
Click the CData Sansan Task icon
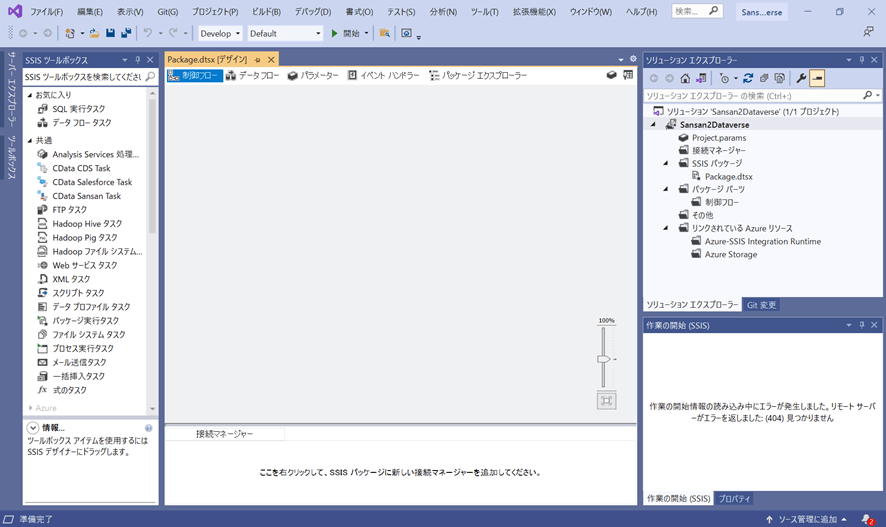click(x=43, y=196)
